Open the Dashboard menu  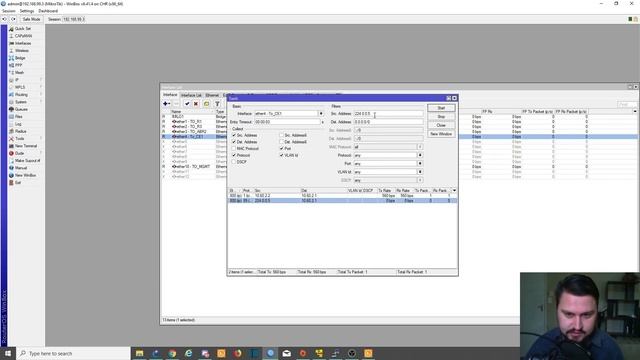[48, 11]
